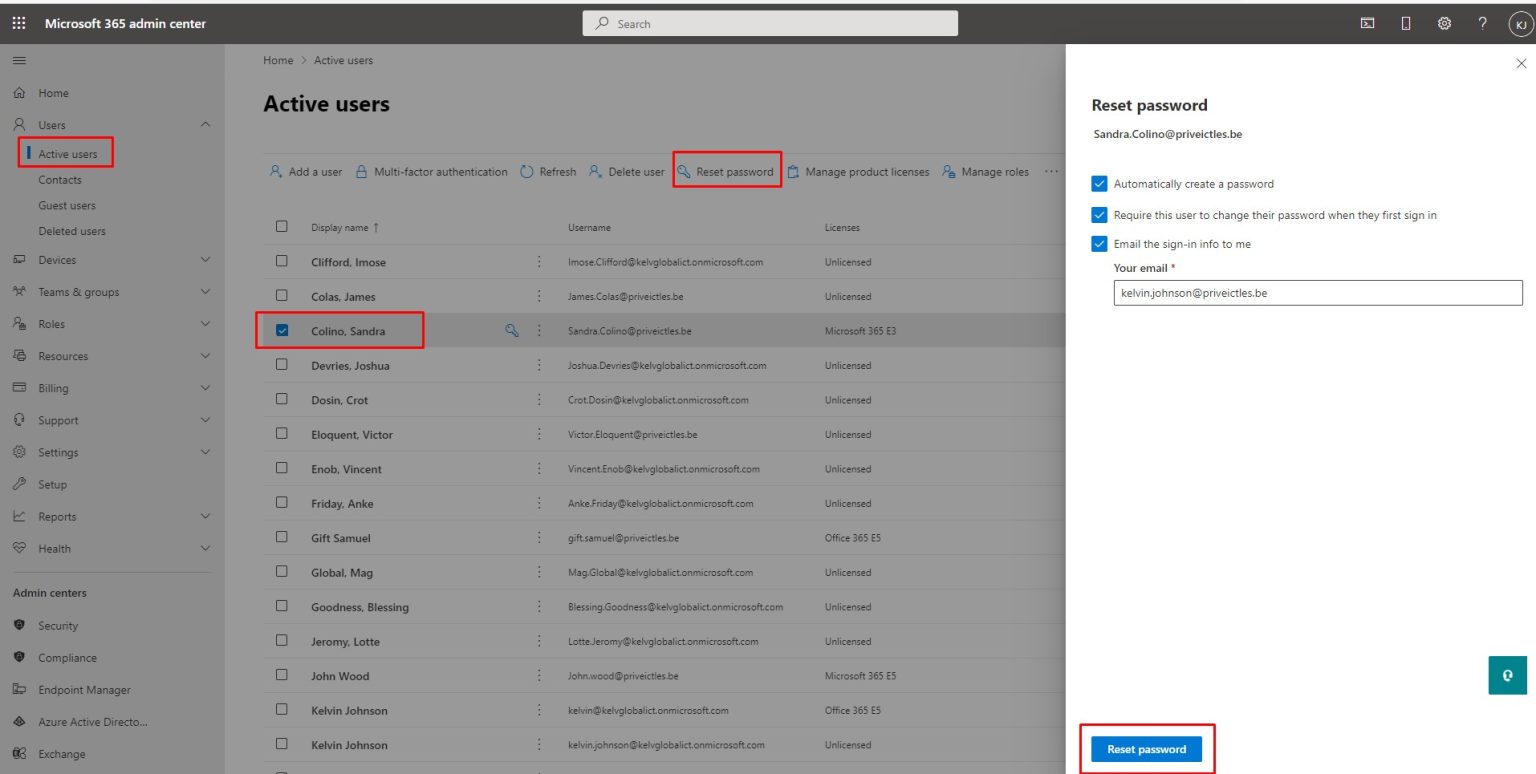Uncheck Email the sign-in info to me

[x=1100, y=244]
